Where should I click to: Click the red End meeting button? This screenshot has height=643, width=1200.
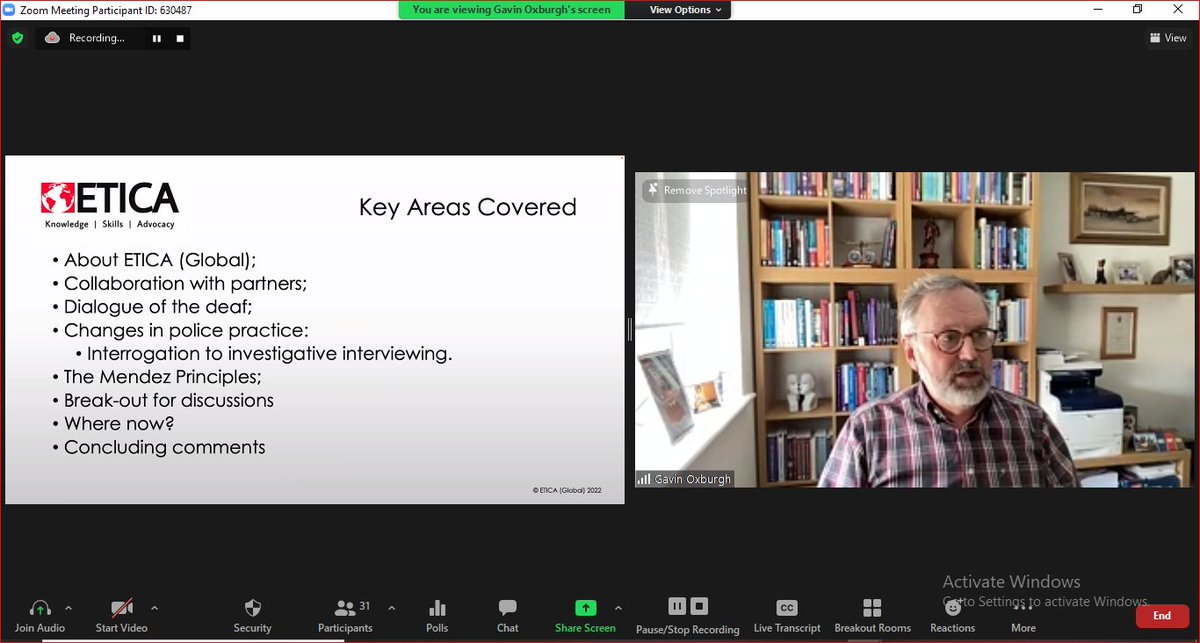pyautogui.click(x=1161, y=616)
